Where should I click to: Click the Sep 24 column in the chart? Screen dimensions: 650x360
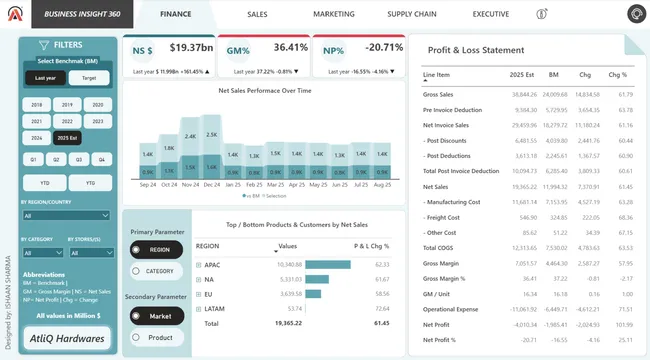[x=148, y=161]
